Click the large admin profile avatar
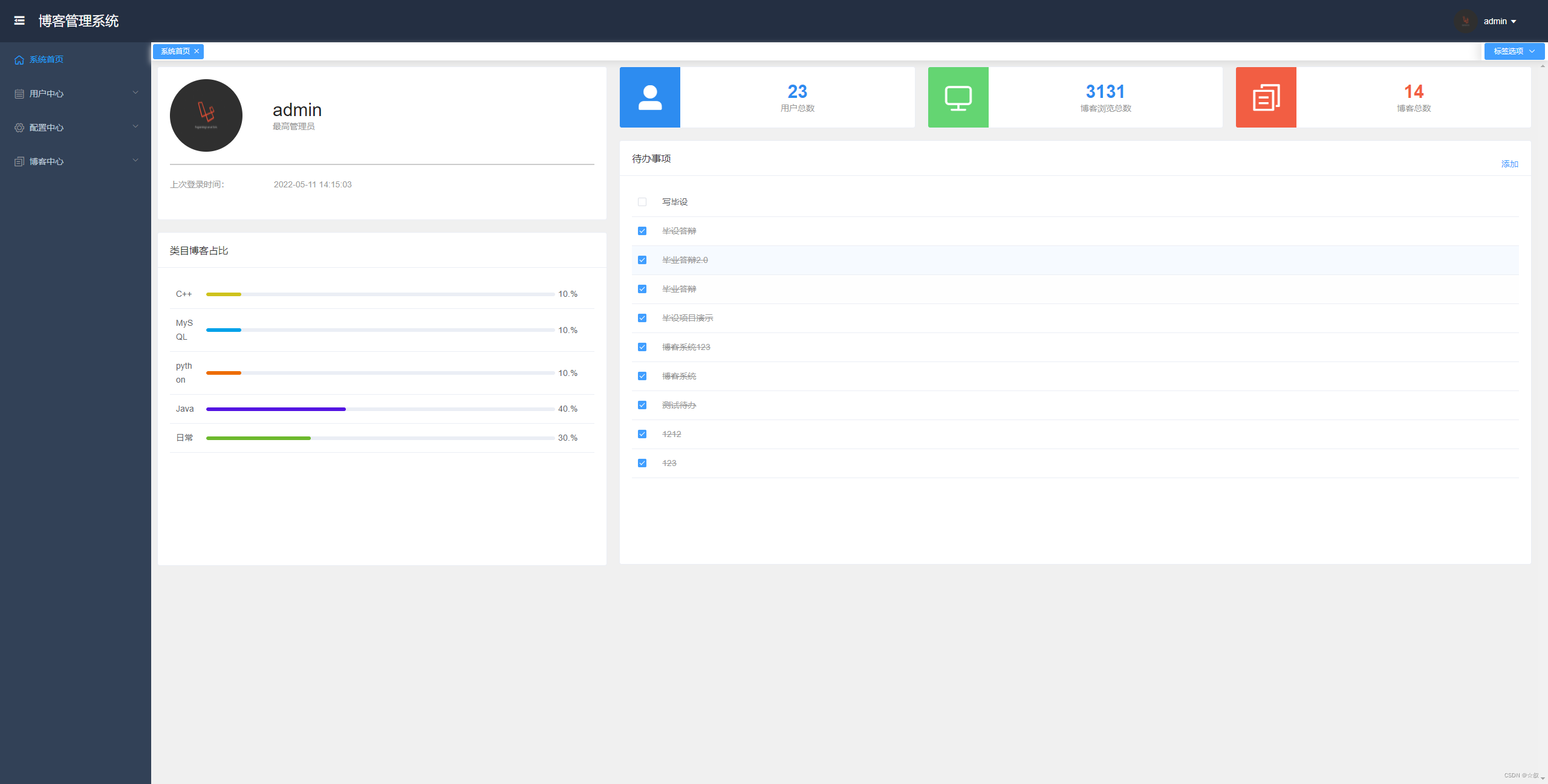This screenshot has width=1548, height=784. (206, 115)
